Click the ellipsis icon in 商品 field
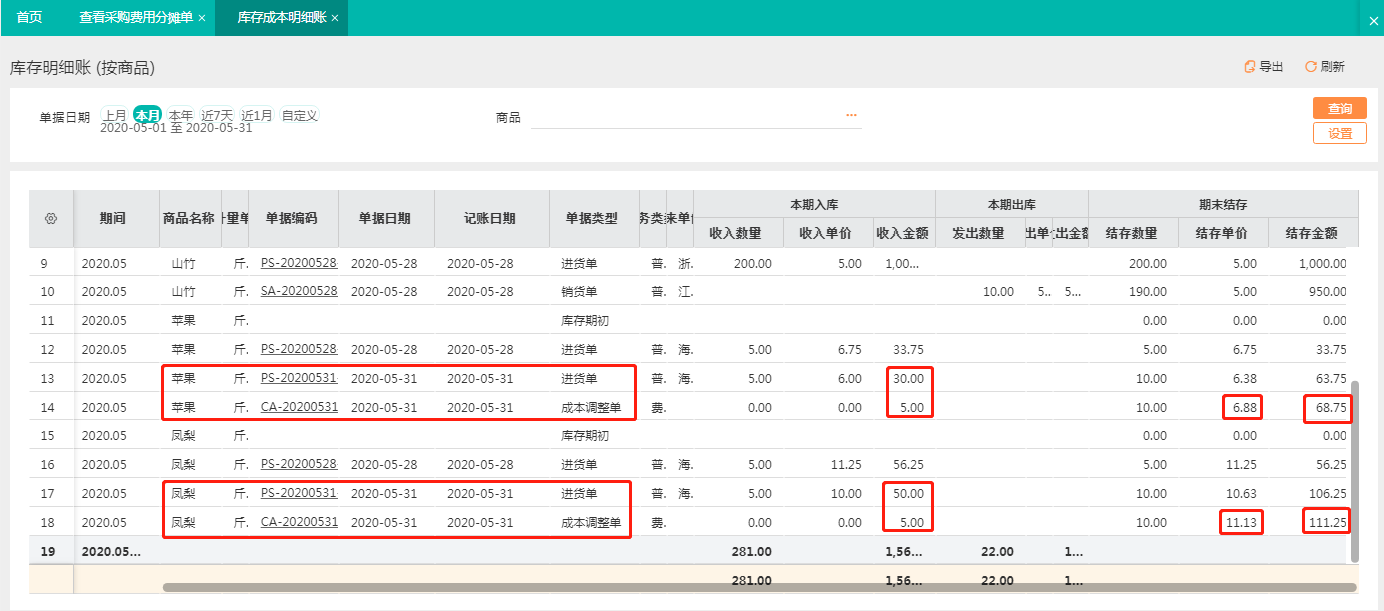Screen dimensions: 1384x611 tap(851, 116)
